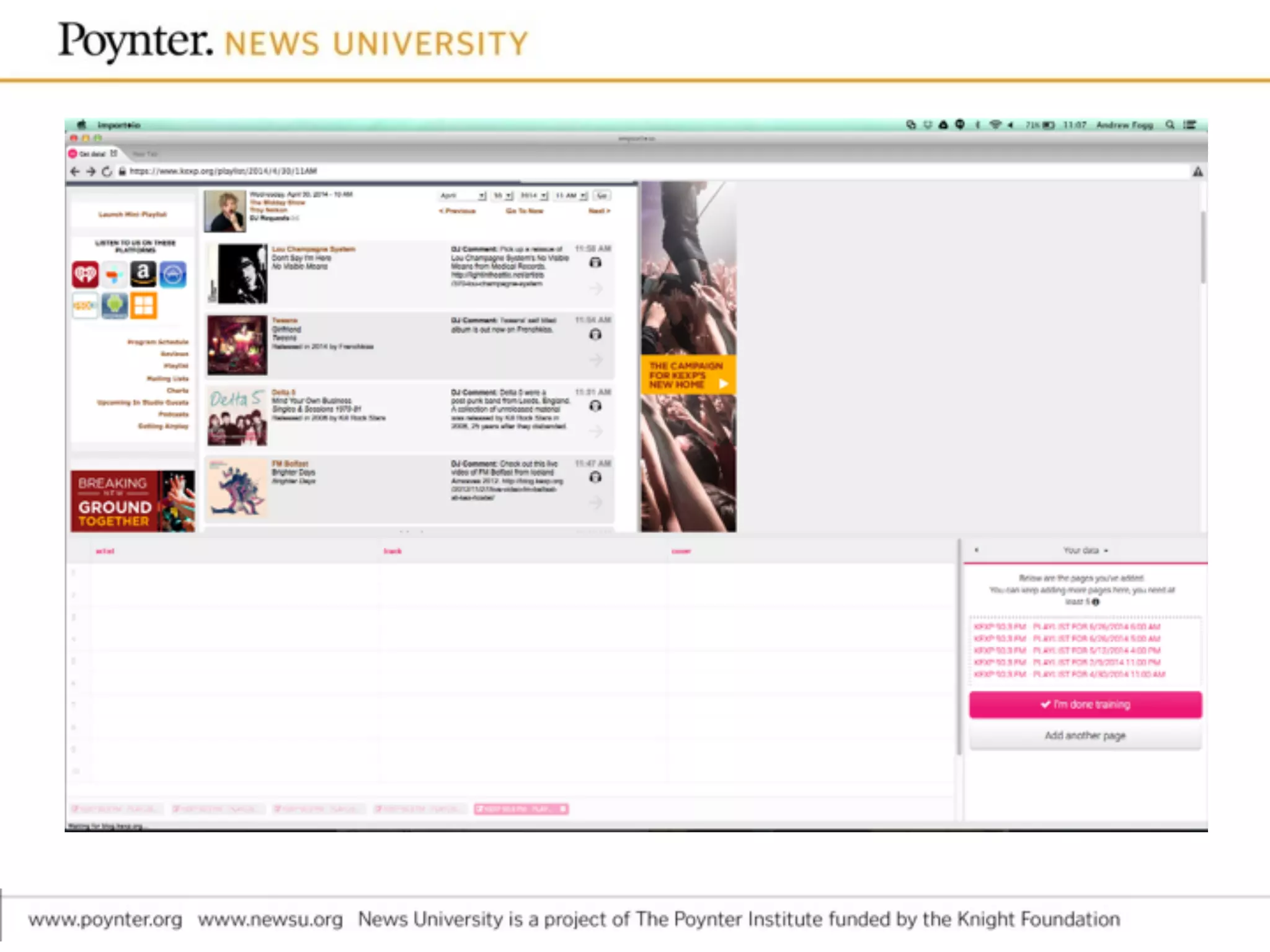Screen dimensions: 1270x952
Task: Click the orange Windows platform icon
Action: tap(144, 305)
